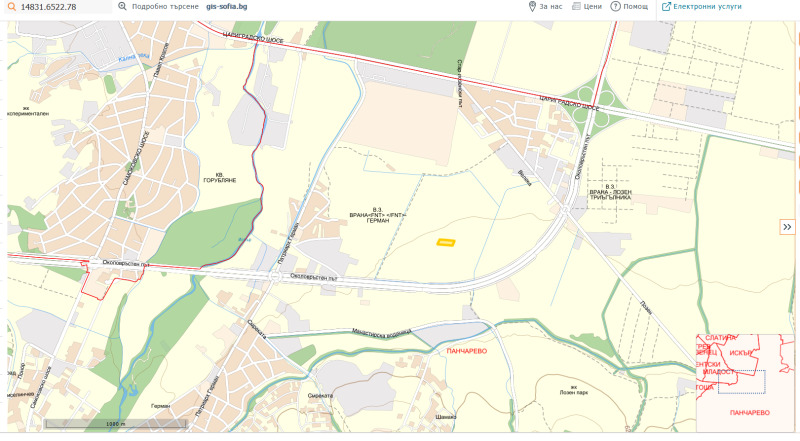Click the external link icon for Електронни услуги

click(x=665, y=7)
